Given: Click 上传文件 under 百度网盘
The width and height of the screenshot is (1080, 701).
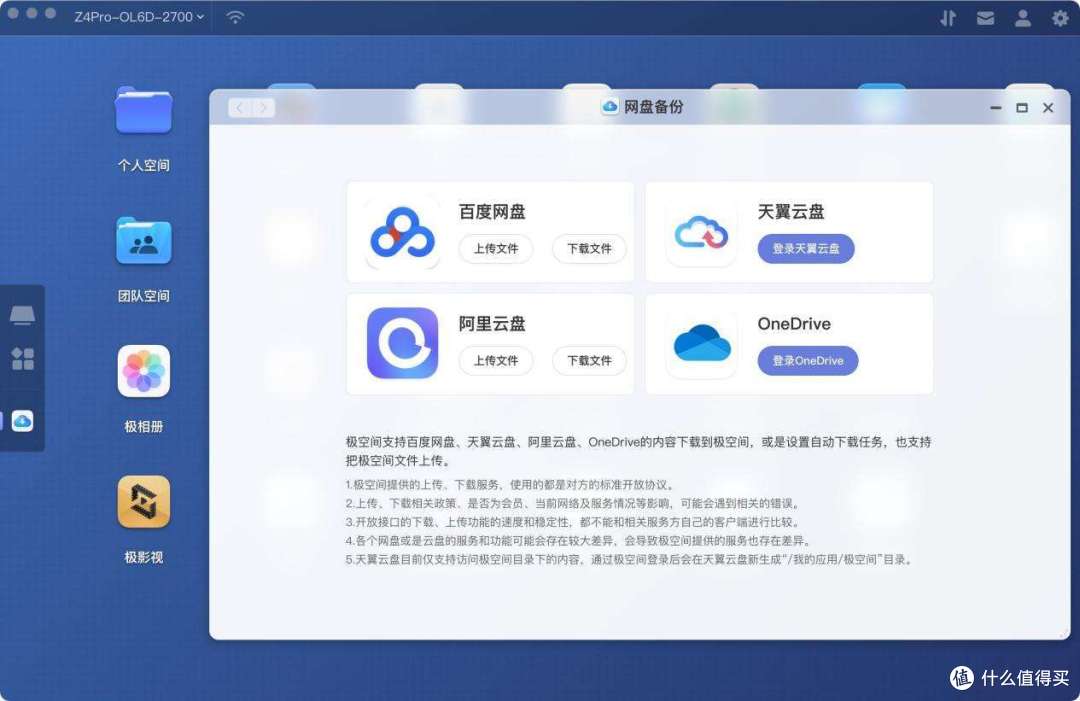Looking at the screenshot, I should 496,249.
